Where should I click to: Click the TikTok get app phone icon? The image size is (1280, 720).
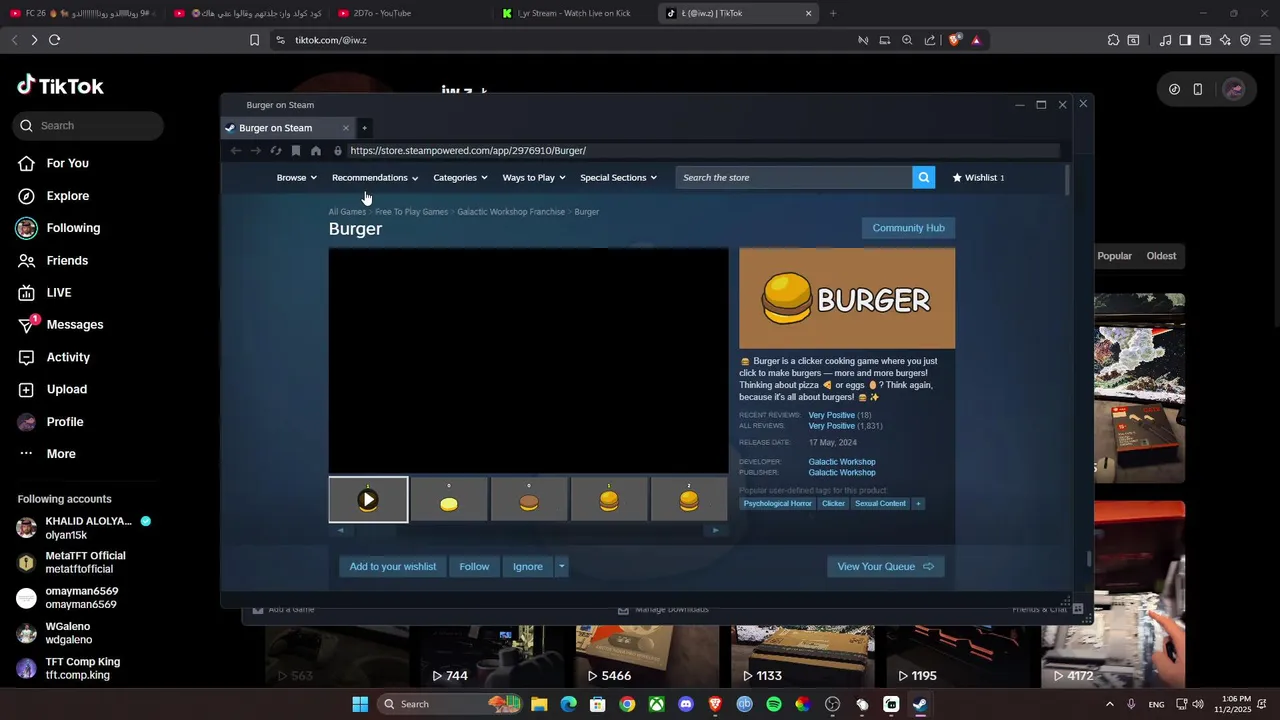pyautogui.click(x=1197, y=89)
